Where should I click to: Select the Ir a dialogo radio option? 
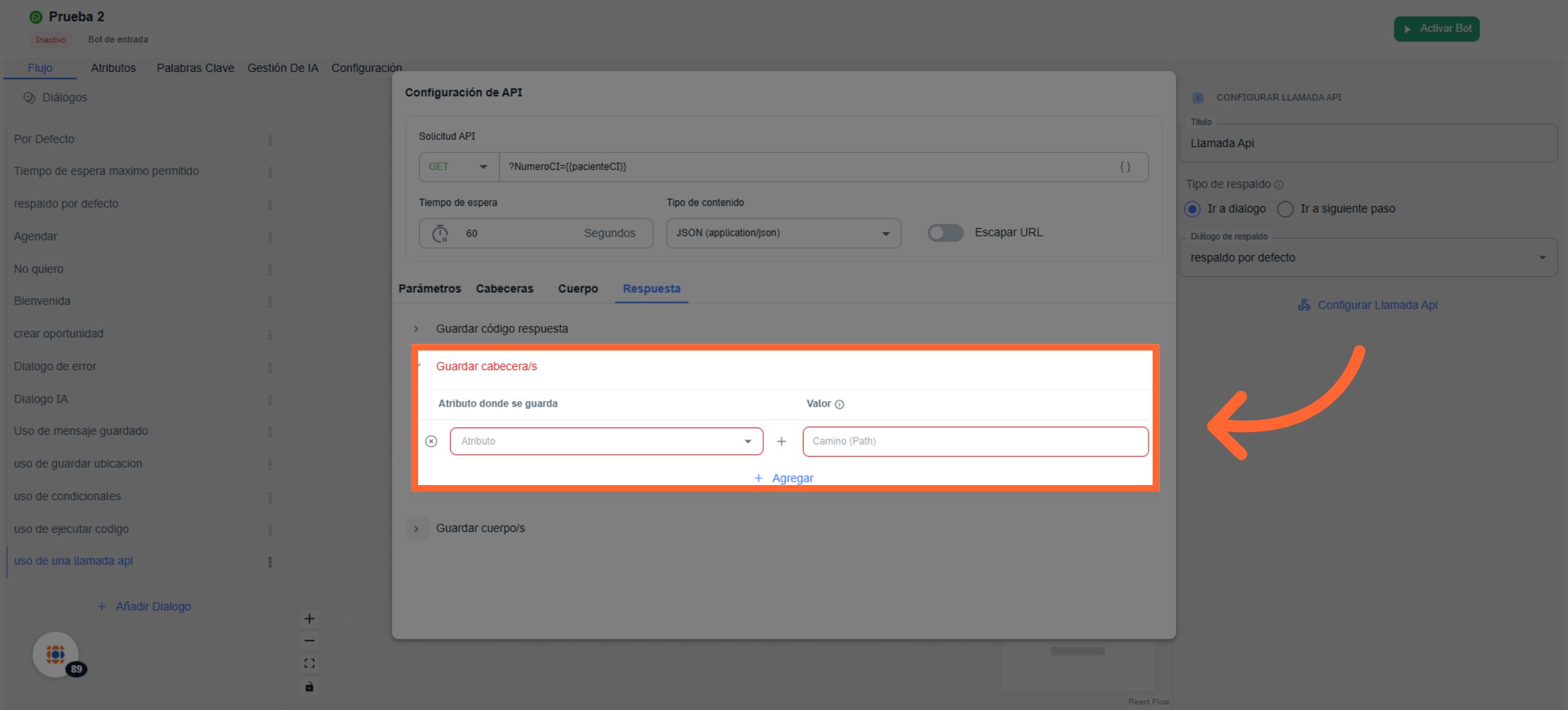[x=1192, y=209]
